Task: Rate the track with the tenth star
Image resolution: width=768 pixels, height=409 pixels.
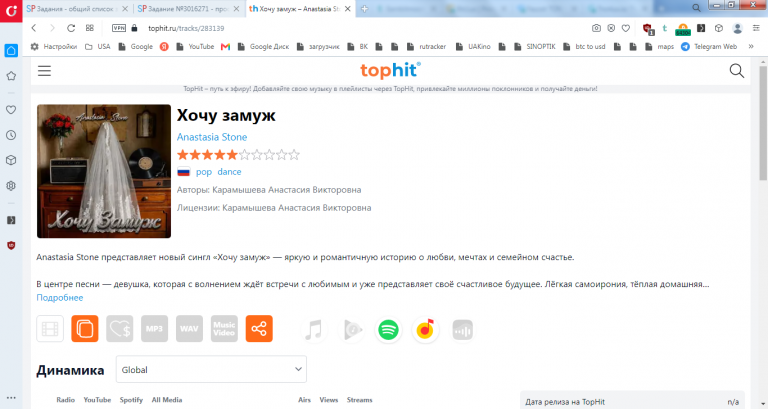Action: click(294, 155)
